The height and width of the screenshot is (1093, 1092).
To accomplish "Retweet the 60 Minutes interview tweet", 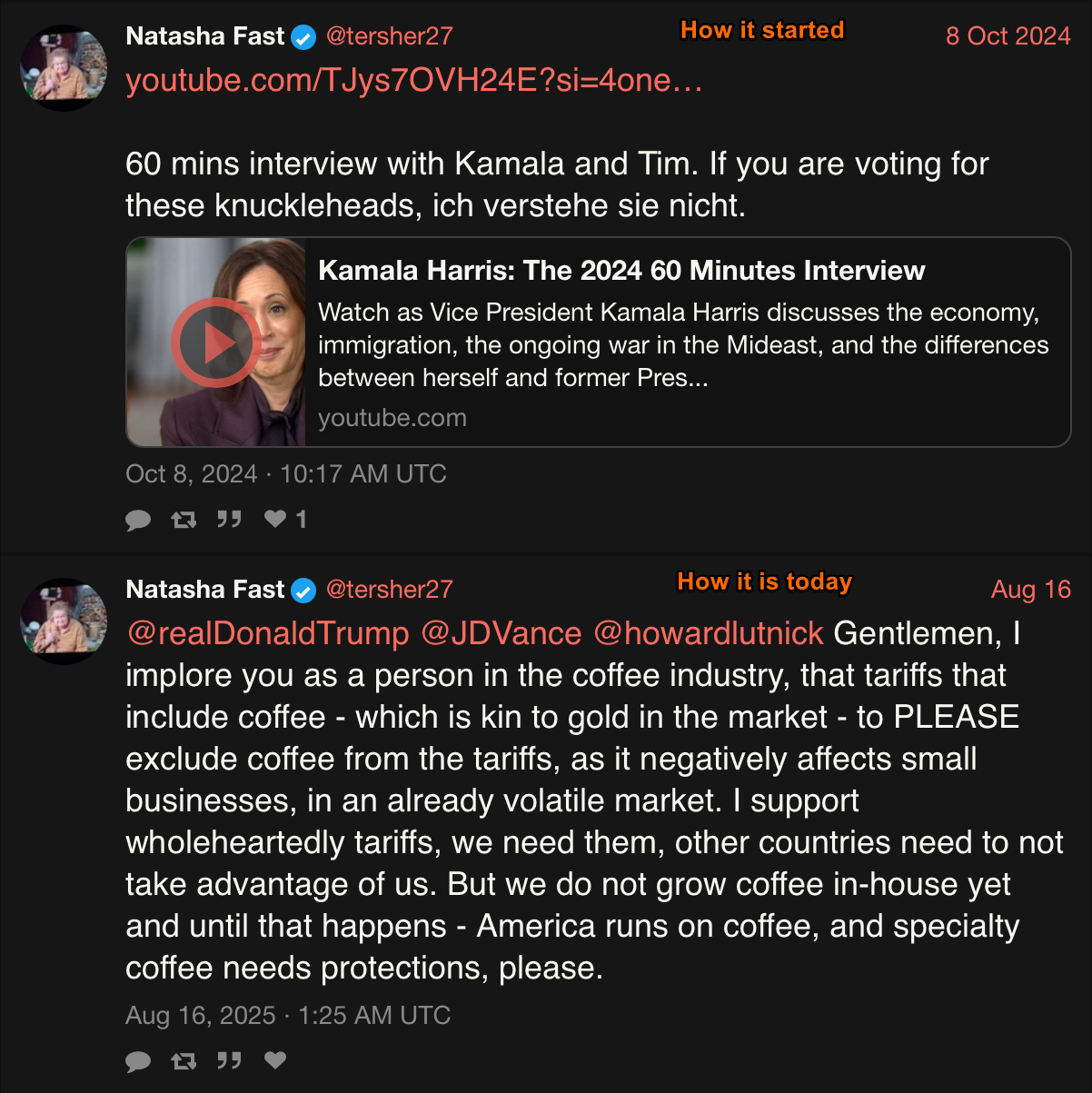I will click(184, 520).
